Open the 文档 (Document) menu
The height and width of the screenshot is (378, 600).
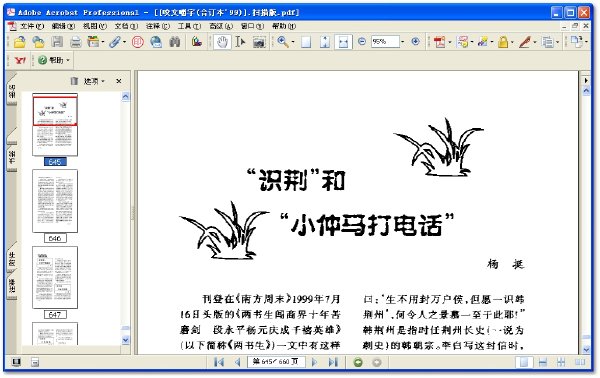click(126, 26)
